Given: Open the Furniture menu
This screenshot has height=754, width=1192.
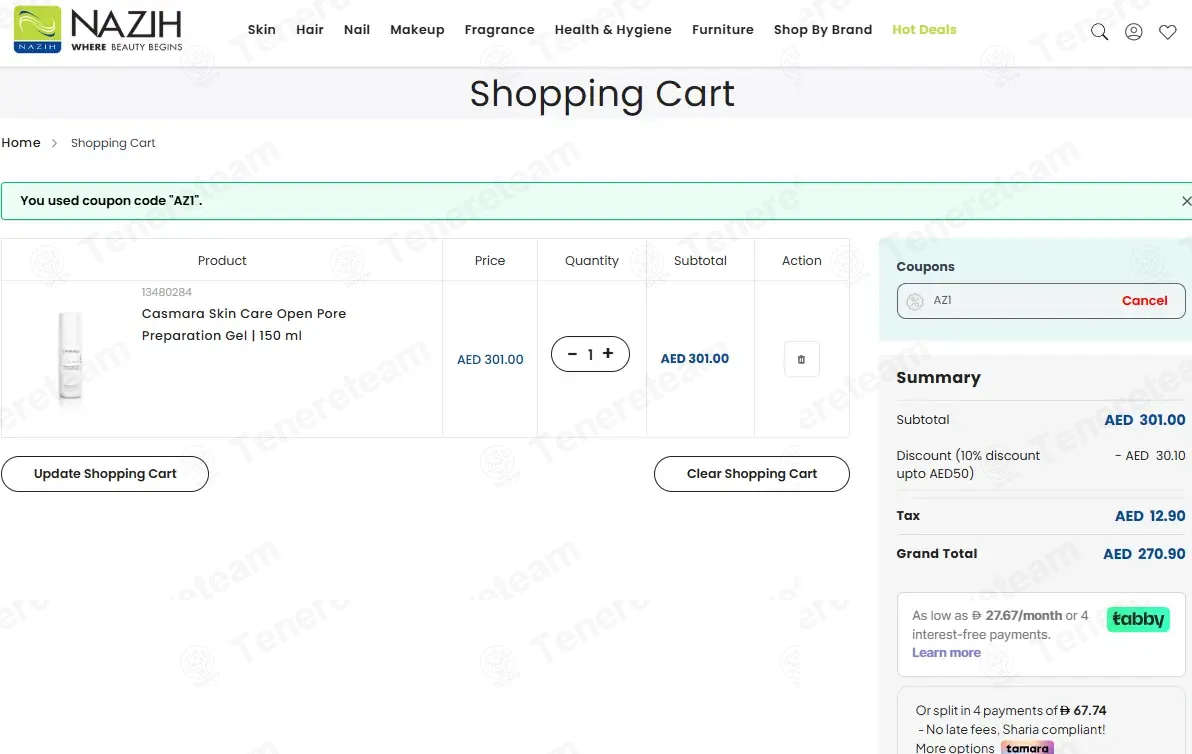Looking at the screenshot, I should tap(723, 30).
